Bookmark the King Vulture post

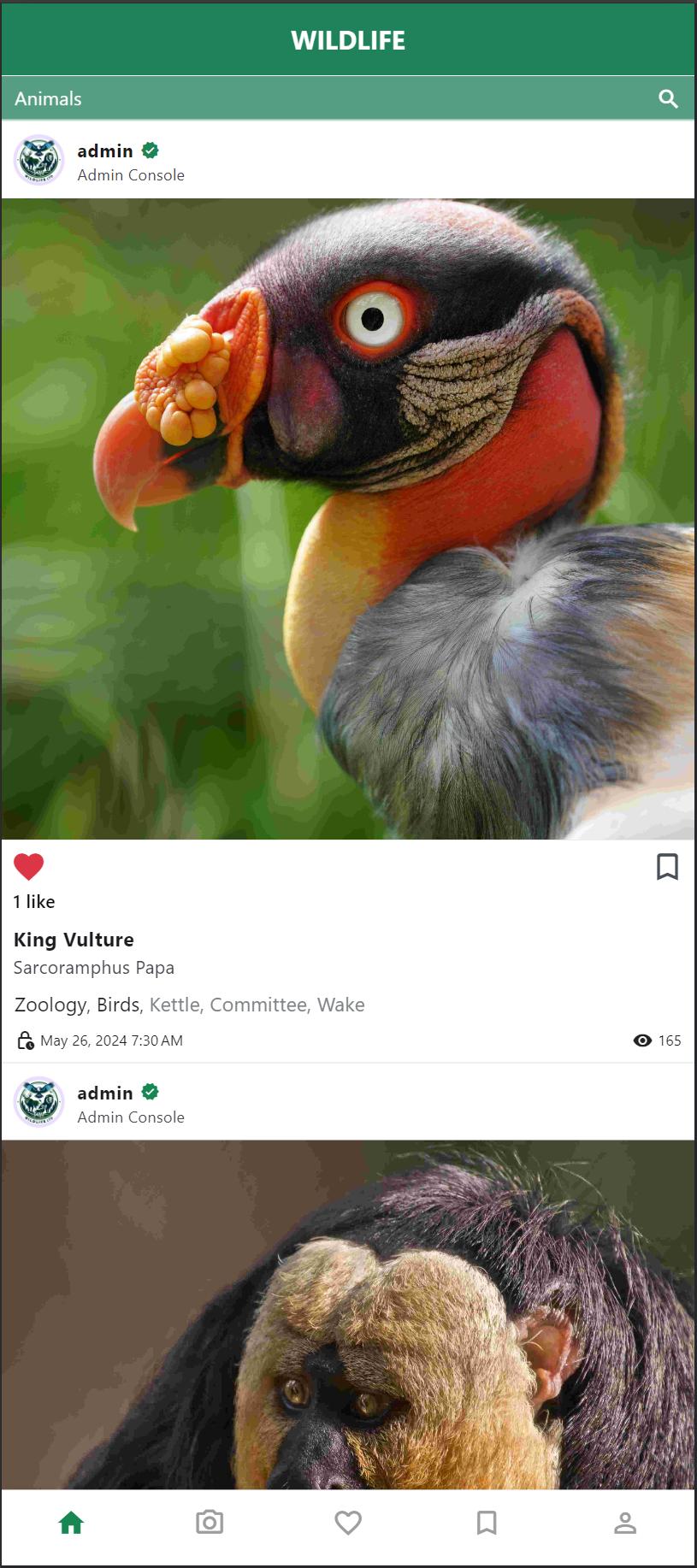tap(667, 866)
